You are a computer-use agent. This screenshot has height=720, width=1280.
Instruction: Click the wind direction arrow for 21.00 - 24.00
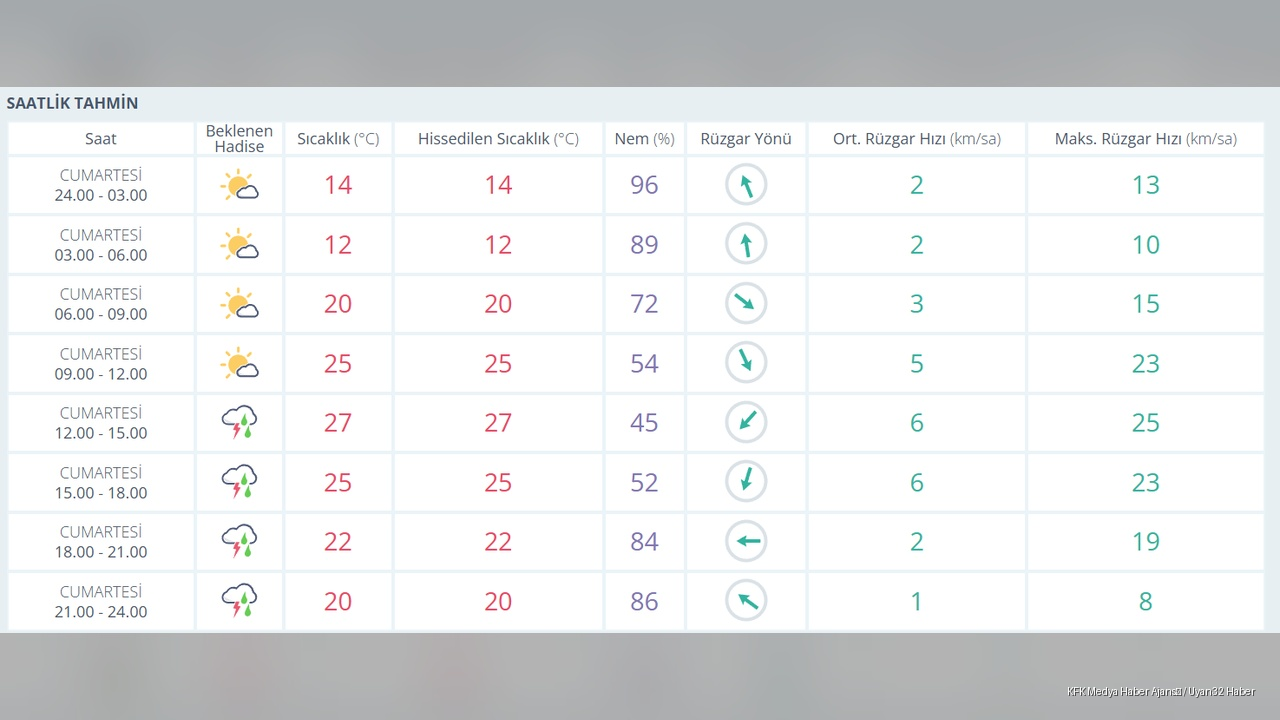pyautogui.click(x=746, y=600)
